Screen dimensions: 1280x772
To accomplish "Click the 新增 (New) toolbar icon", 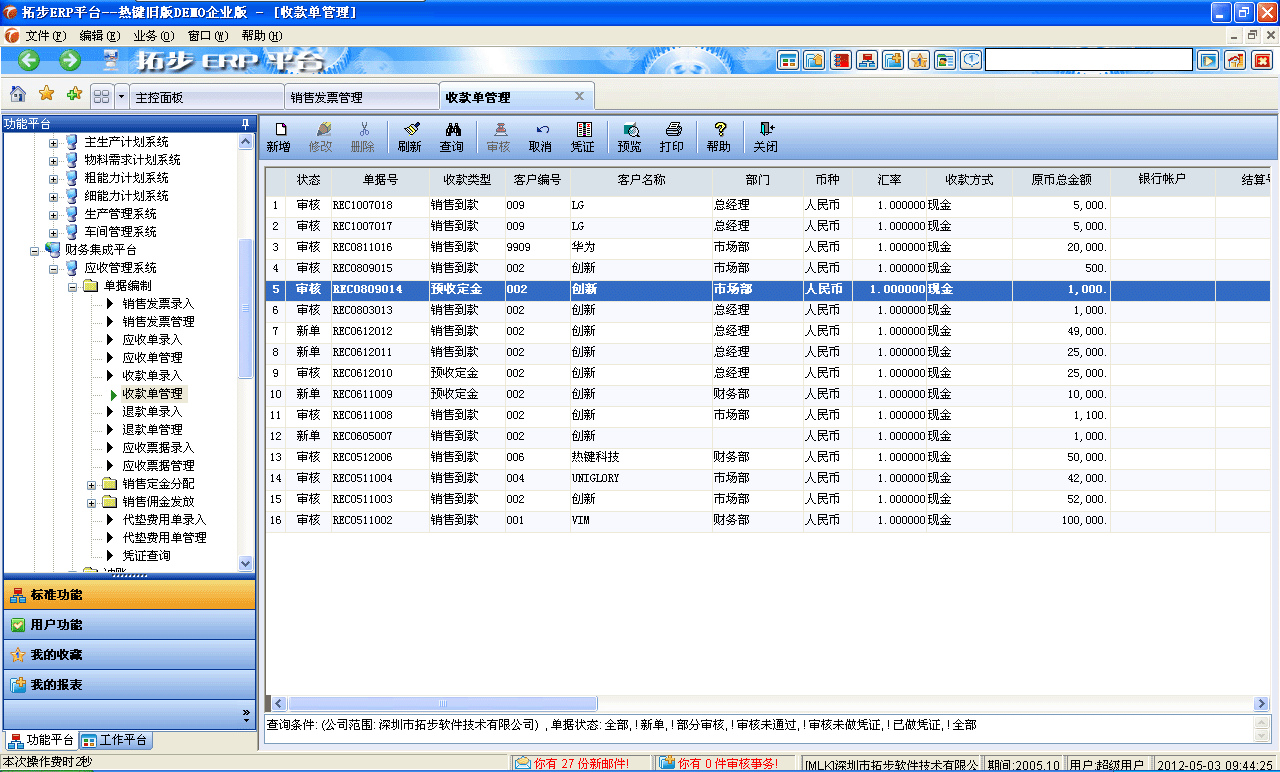I will point(281,137).
